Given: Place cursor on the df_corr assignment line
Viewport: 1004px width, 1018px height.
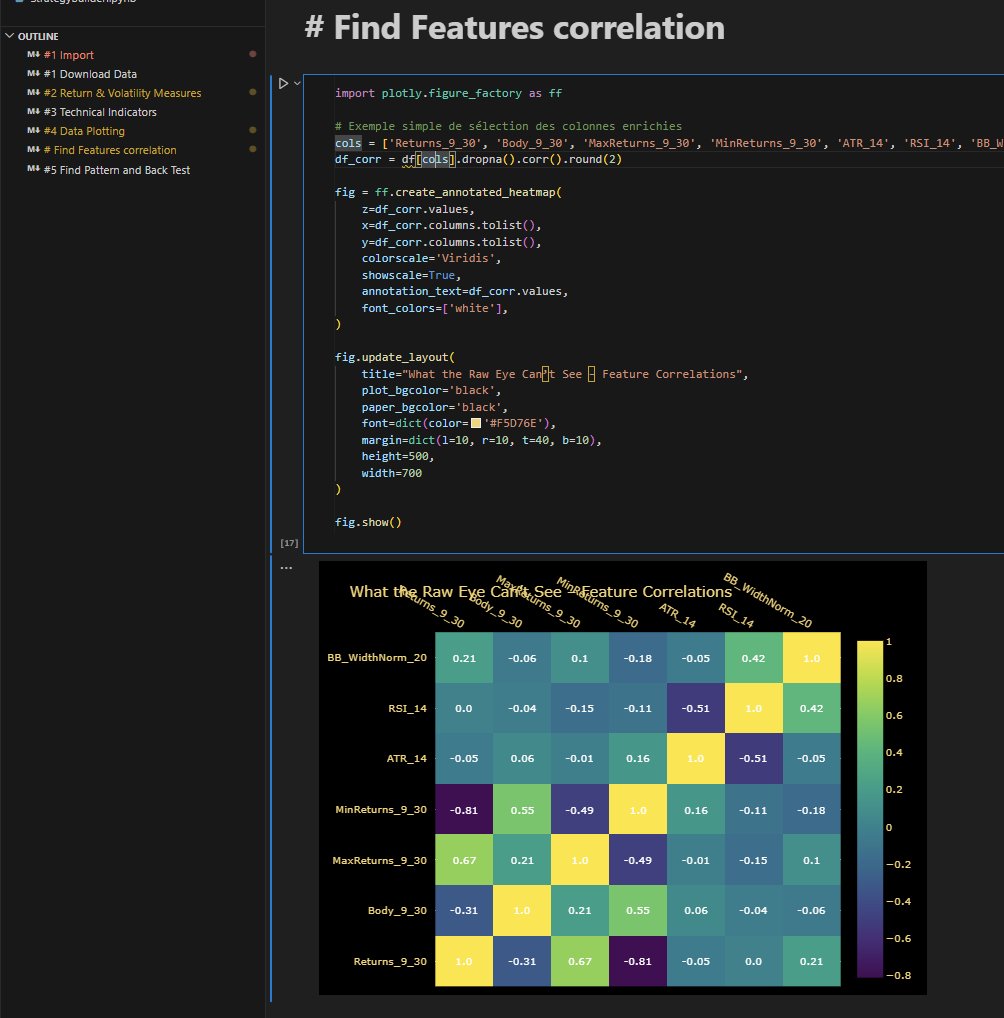Looking at the screenshot, I should (x=478, y=159).
